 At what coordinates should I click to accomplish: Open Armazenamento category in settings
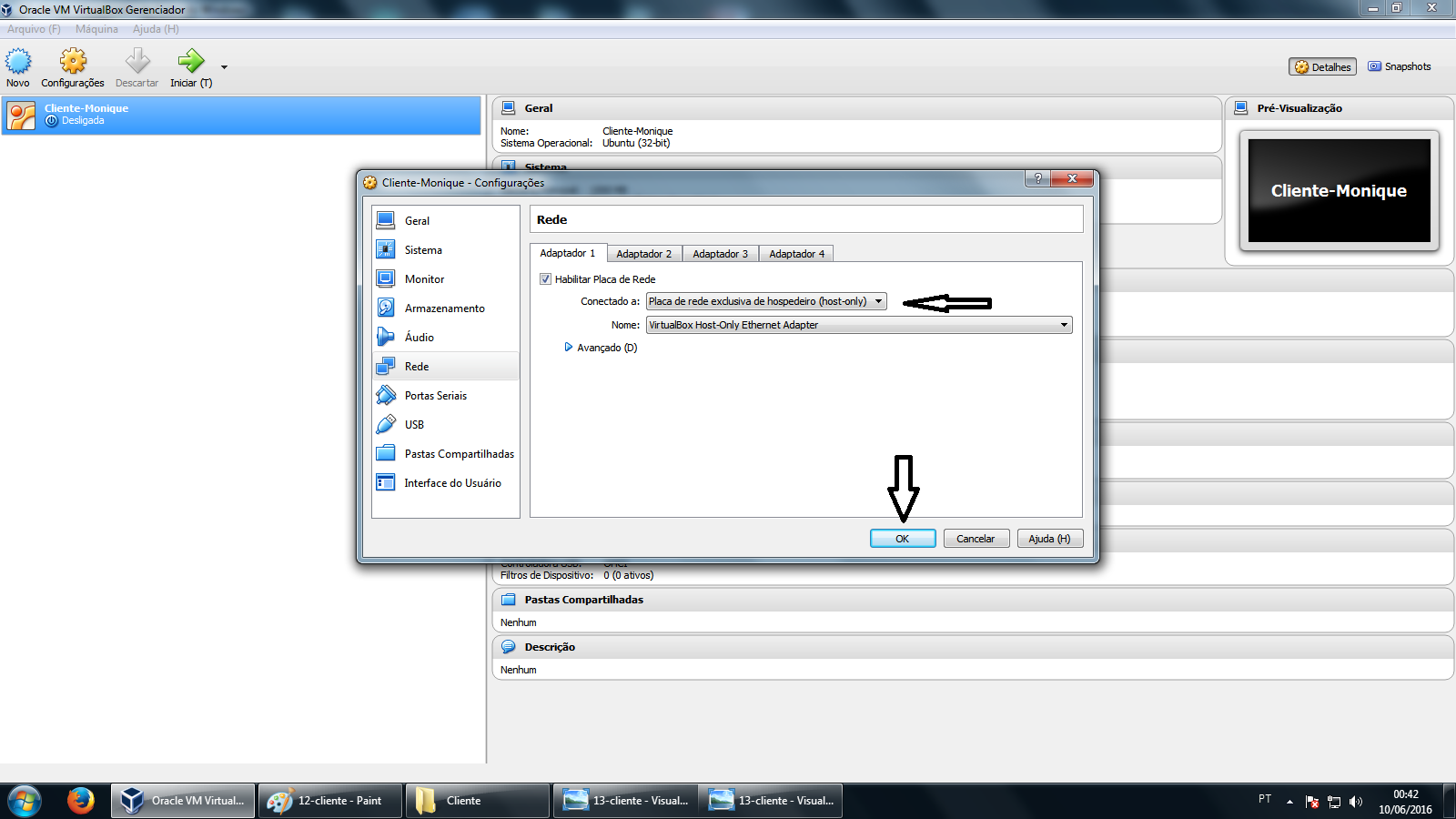coord(446,308)
